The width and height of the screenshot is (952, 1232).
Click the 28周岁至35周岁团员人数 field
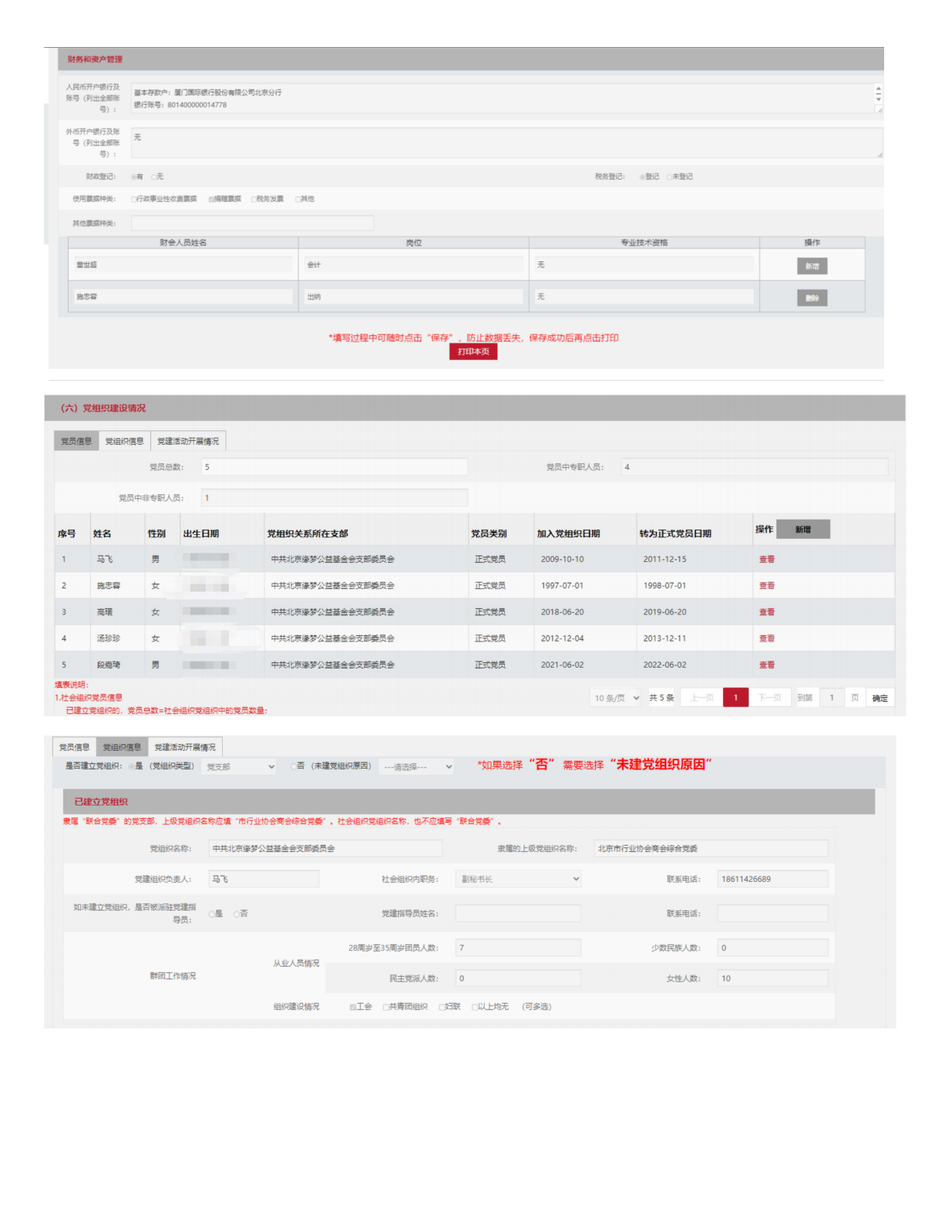[518, 948]
